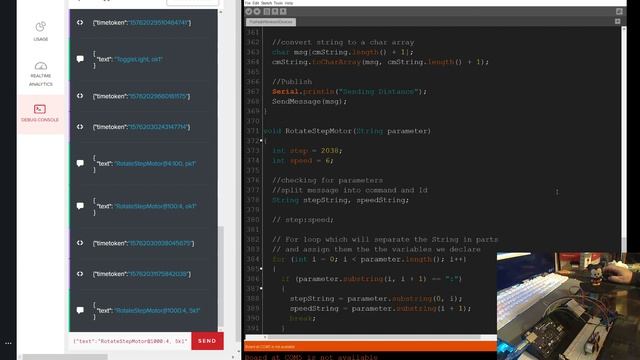Image resolution: width=640 pixels, height=360 pixels.
Task: Click the Save sketch icon in Arduino toolbar
Action: pyautogui.click(x=283, y=11)
